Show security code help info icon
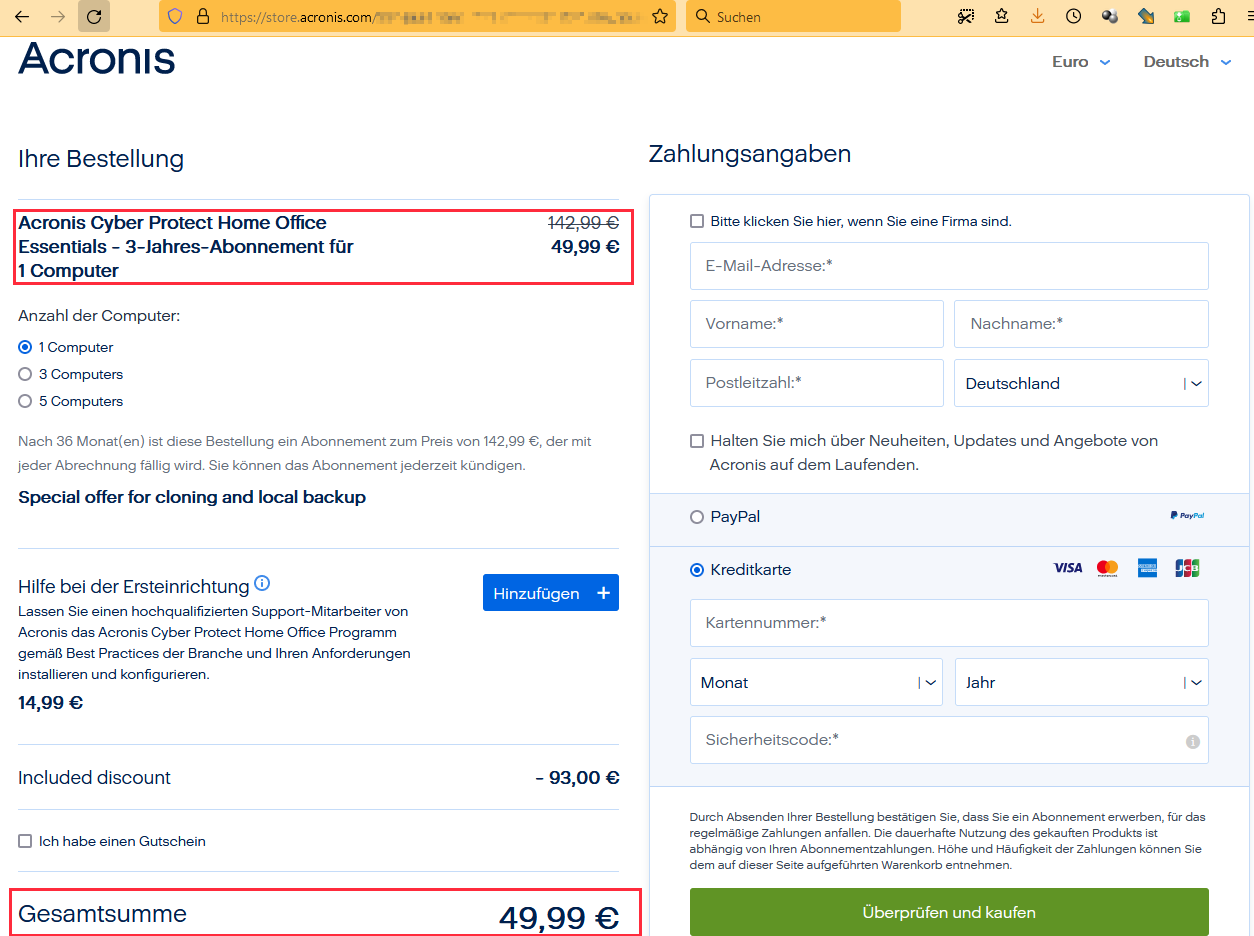 [1192, 742]
